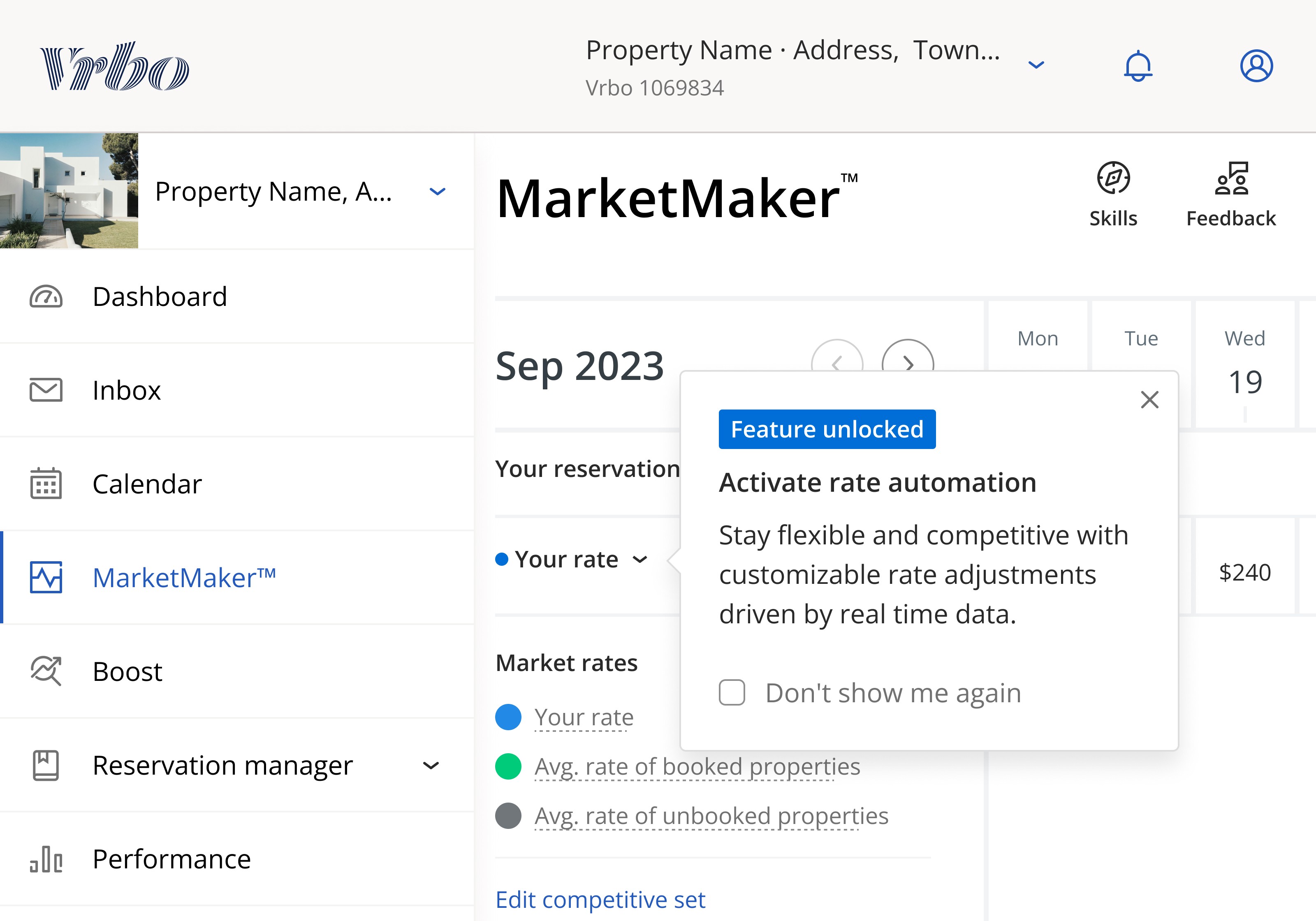Viewport: 1316px width, 921px height.
Task: Click the Inbox envelope icon
Action: coord(46,390)
